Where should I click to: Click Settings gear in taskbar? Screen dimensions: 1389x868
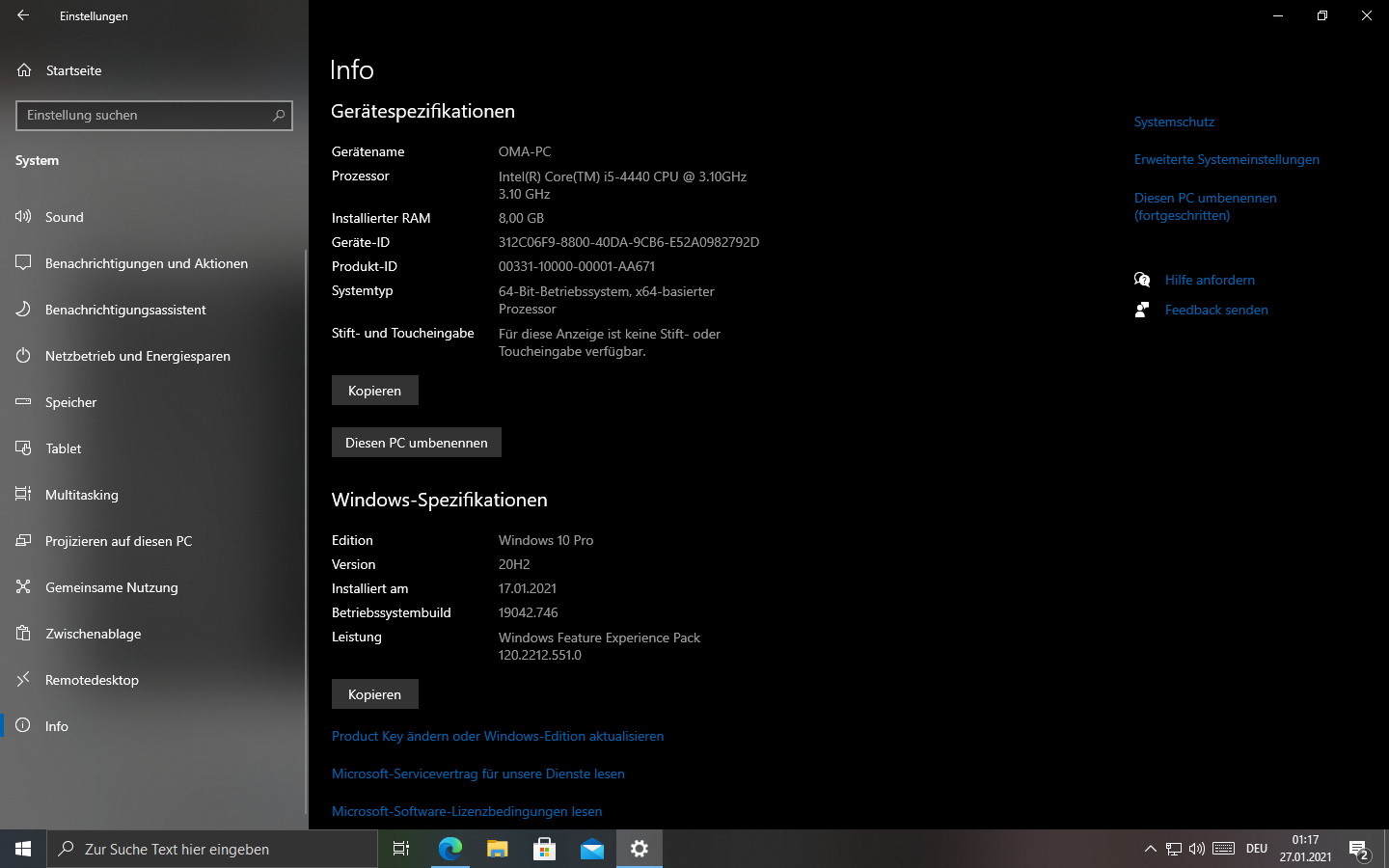coord(639,849)
